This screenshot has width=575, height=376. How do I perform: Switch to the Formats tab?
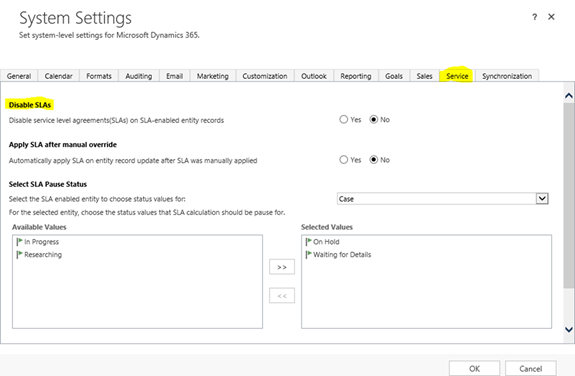click(99, 76)
